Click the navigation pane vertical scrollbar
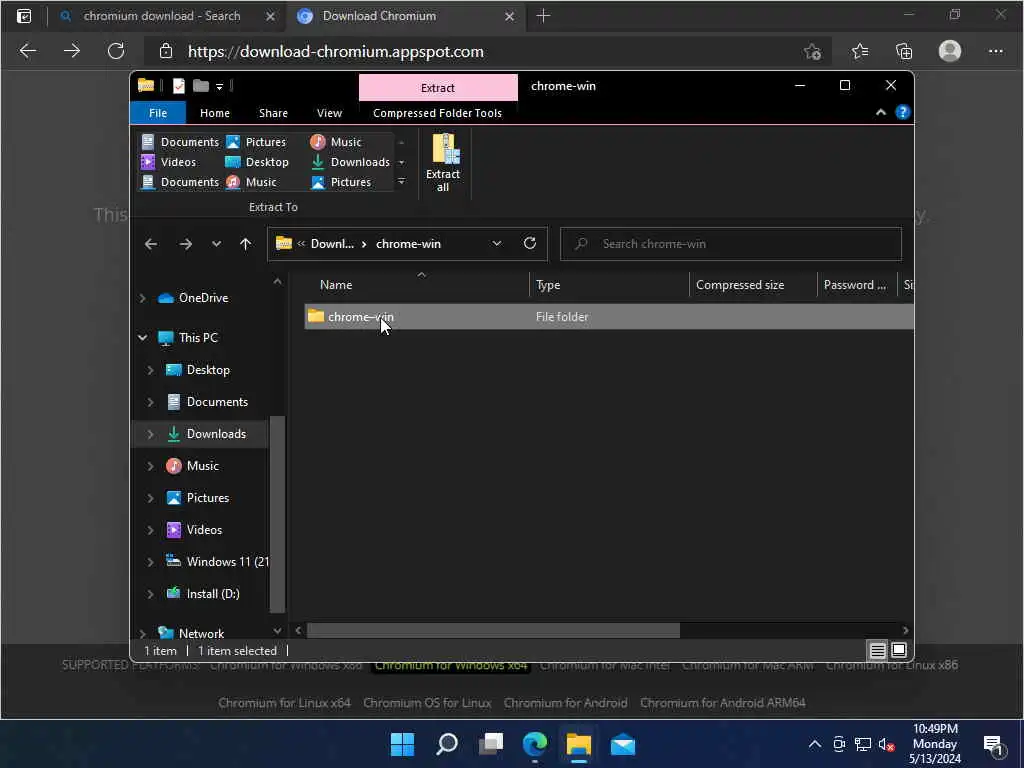The image size is (1024, 768). click(x=277, y=514)
